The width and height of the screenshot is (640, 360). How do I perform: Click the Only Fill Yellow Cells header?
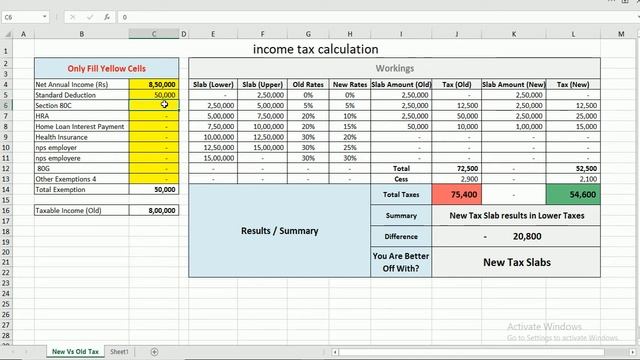click(107, 69)
